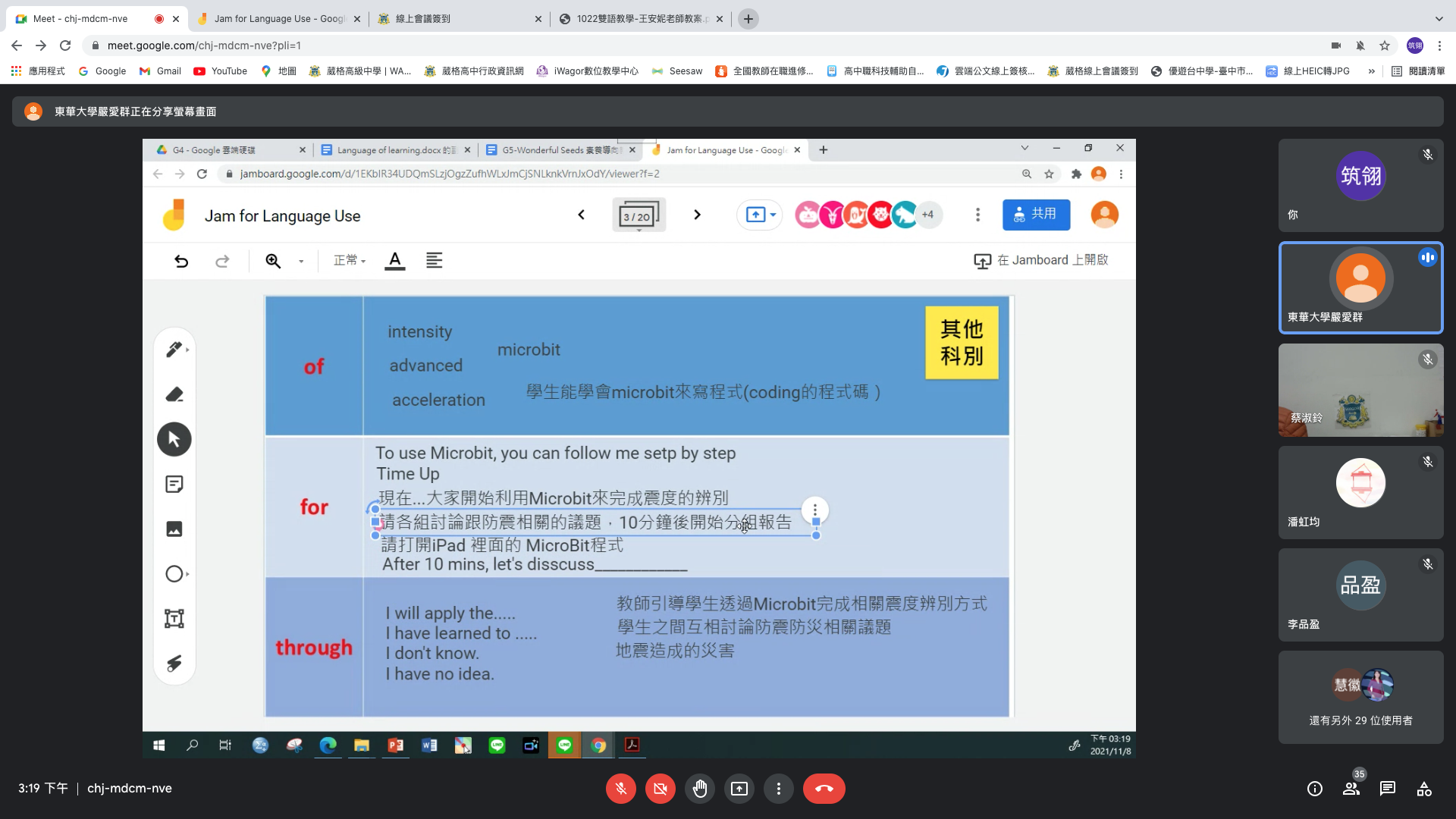Screen dimensions: 1456x819
Task: Click the blue 共用 share button
Action: [x=1035, y=215]
